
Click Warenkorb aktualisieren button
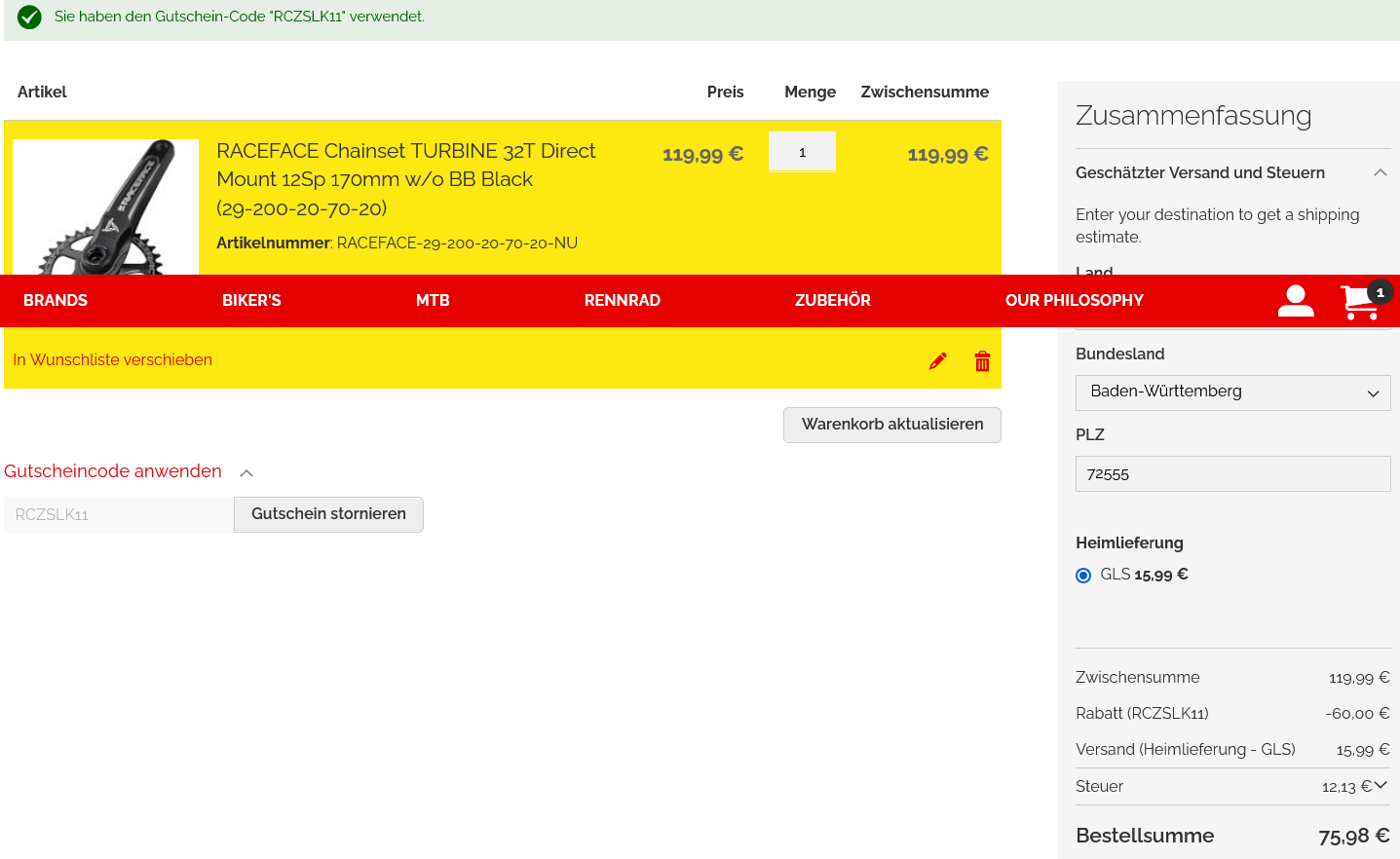tap(891, 425)
